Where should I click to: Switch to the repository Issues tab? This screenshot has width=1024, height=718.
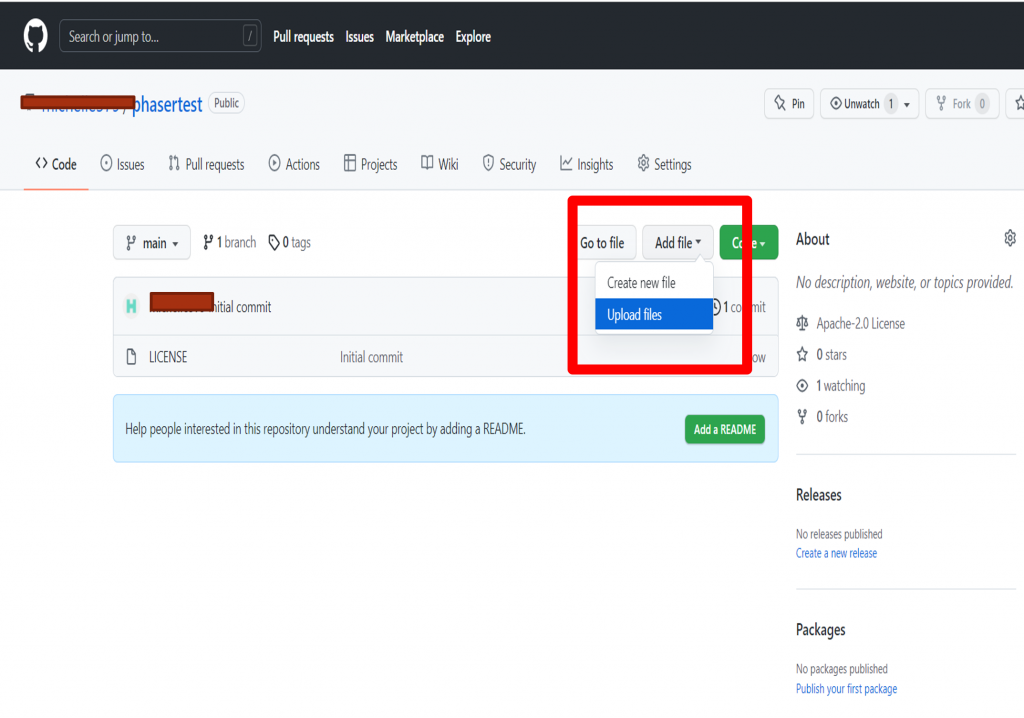click(x=122, y=164)
